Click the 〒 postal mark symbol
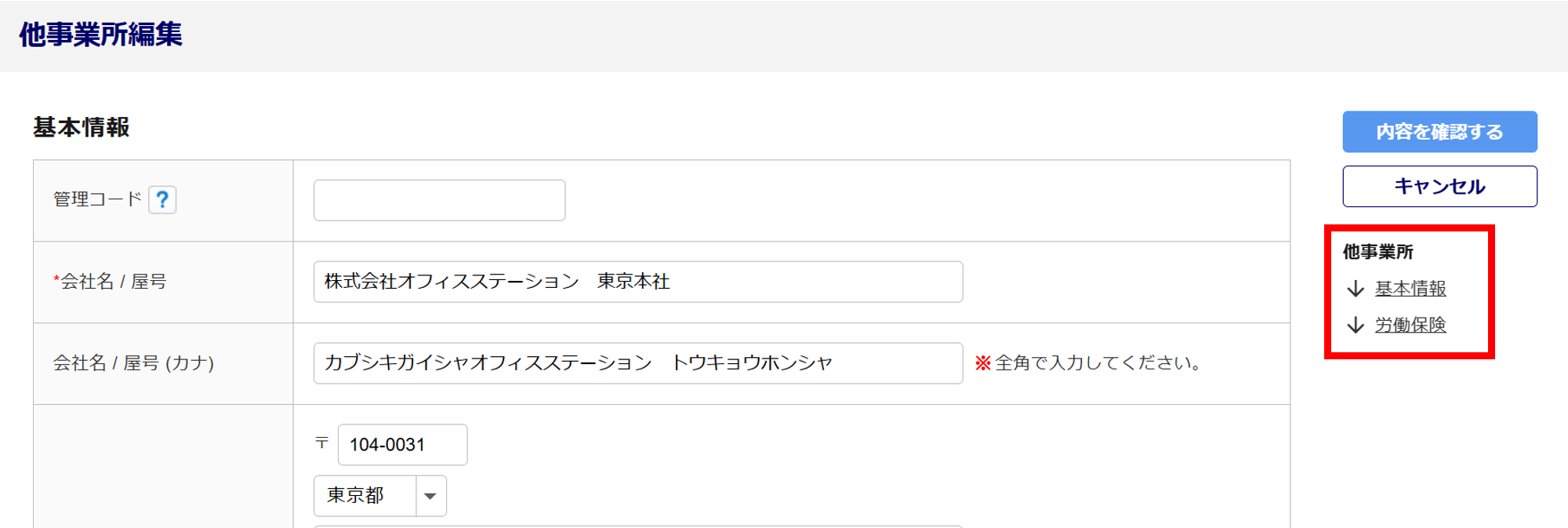1568x528 pixels. pyautogui.click(x=322, y=443)
